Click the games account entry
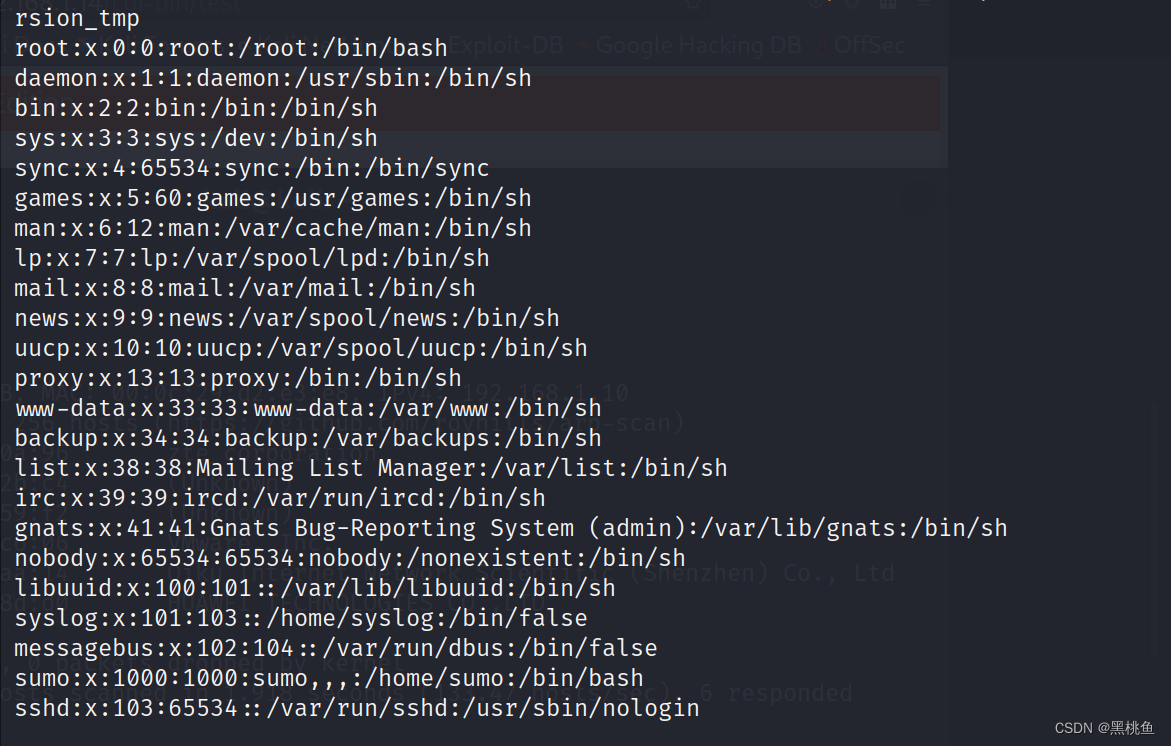 click(x=273, y=198)
